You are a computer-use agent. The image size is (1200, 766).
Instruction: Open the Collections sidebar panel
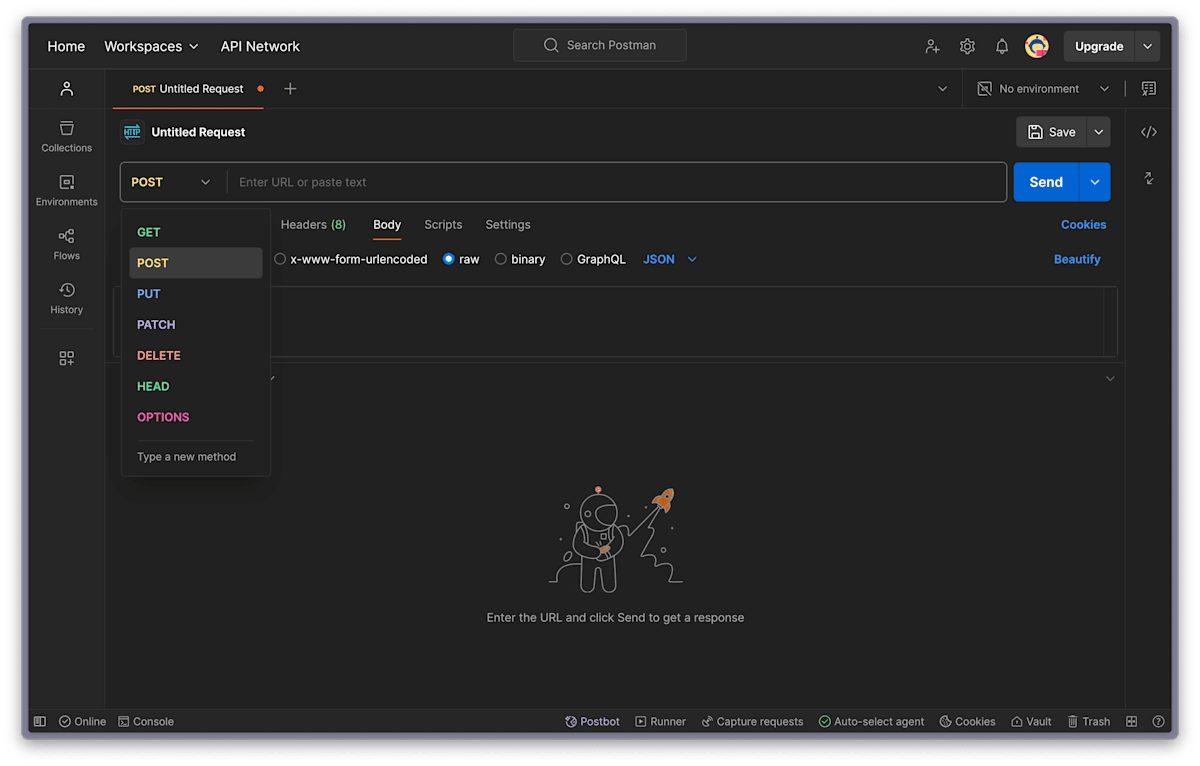click(x=66, y=137)
